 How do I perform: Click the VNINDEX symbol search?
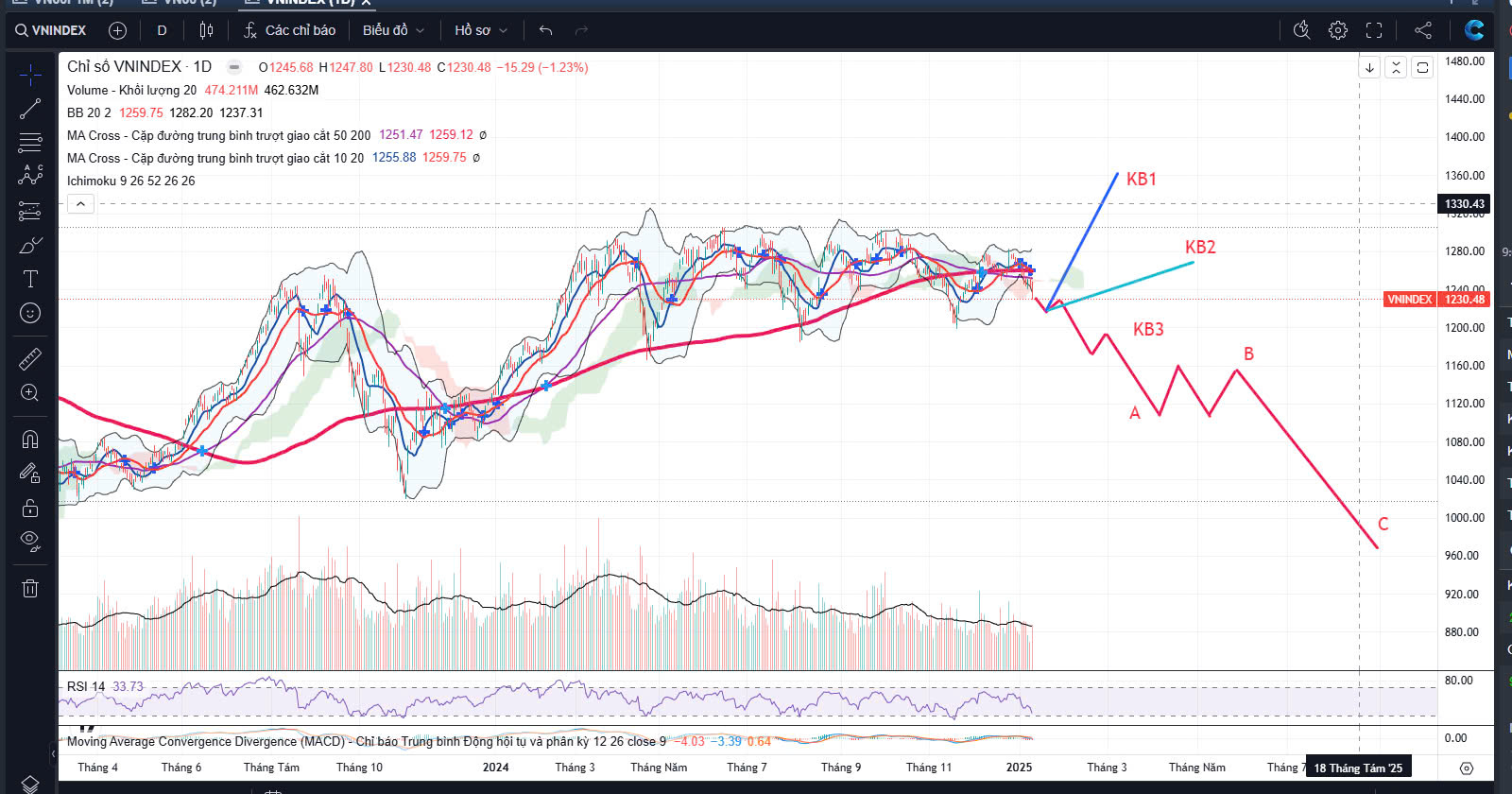click(50, 30)
